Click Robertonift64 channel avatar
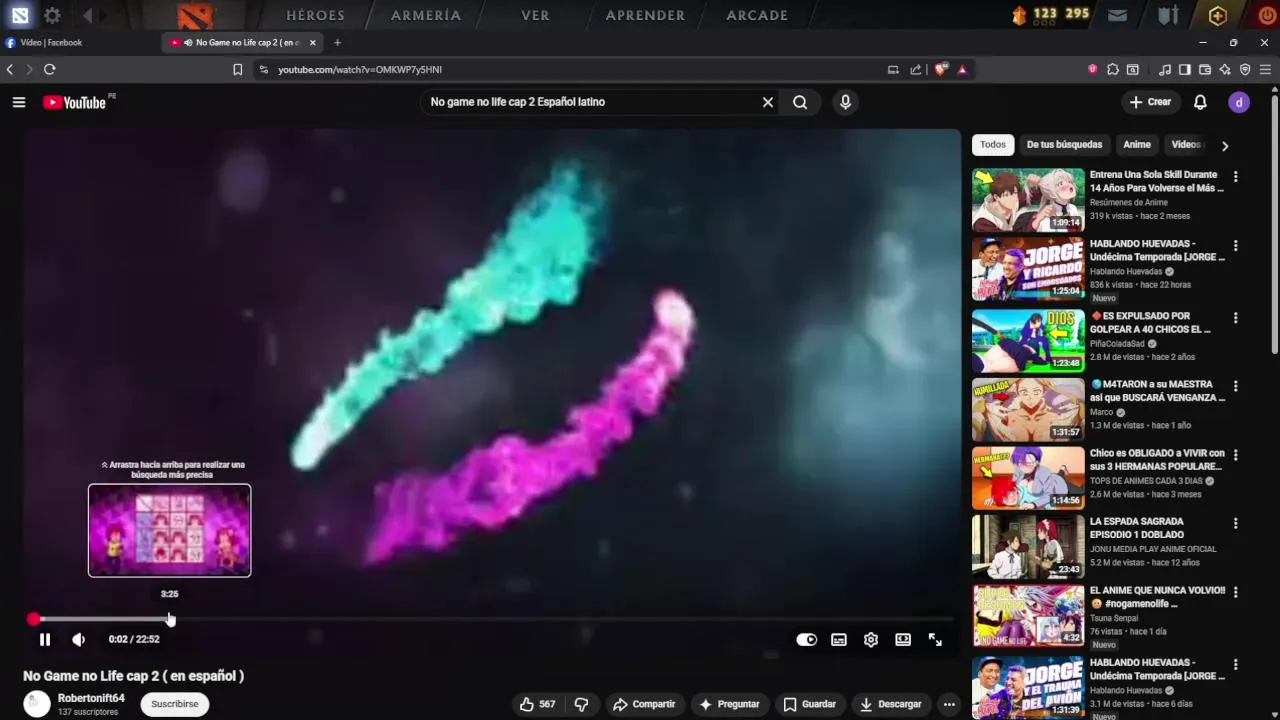The image size is (1280, 720). pos(37,704)
